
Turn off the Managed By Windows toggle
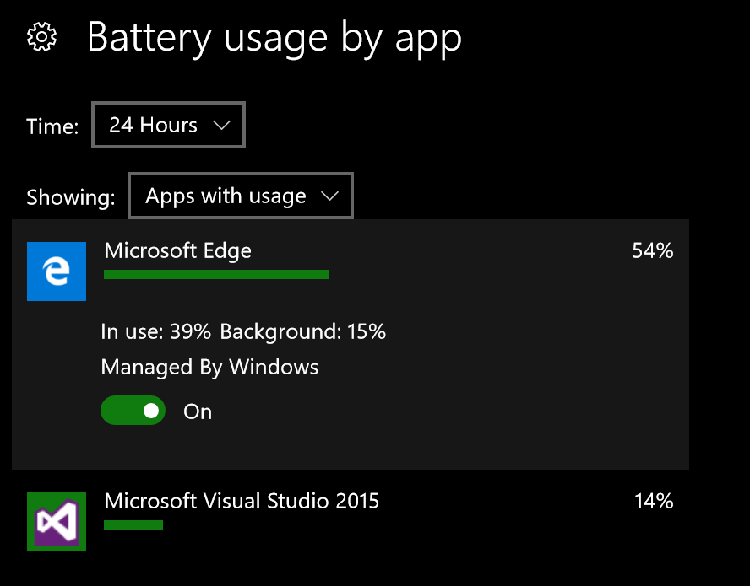[x=133, y=410]
